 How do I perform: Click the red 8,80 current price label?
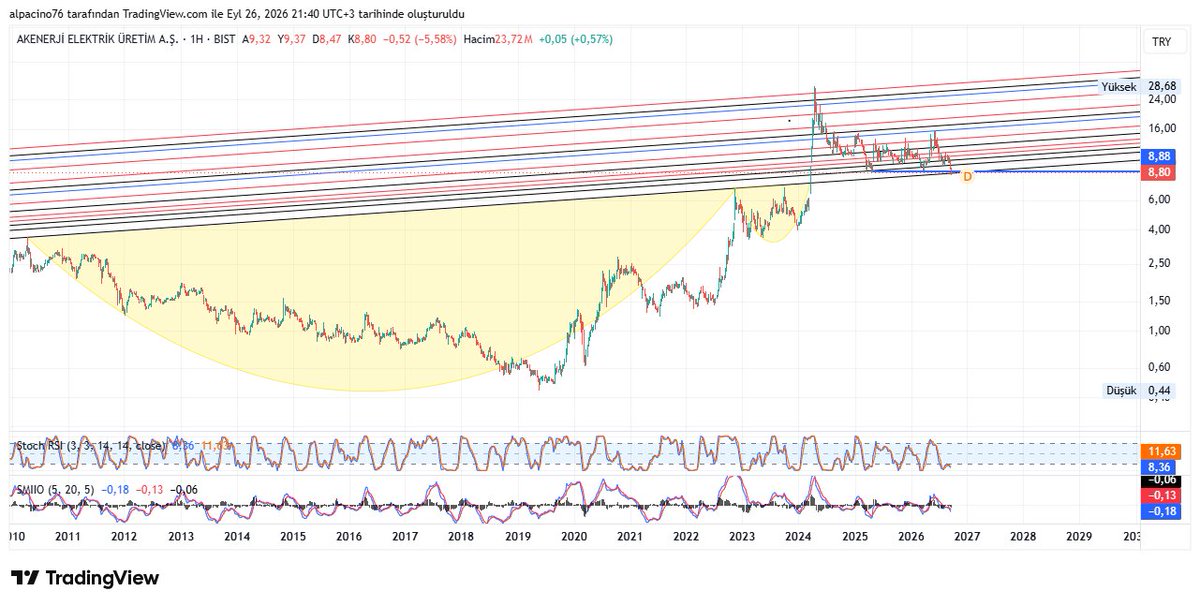tap(1160, 172)
